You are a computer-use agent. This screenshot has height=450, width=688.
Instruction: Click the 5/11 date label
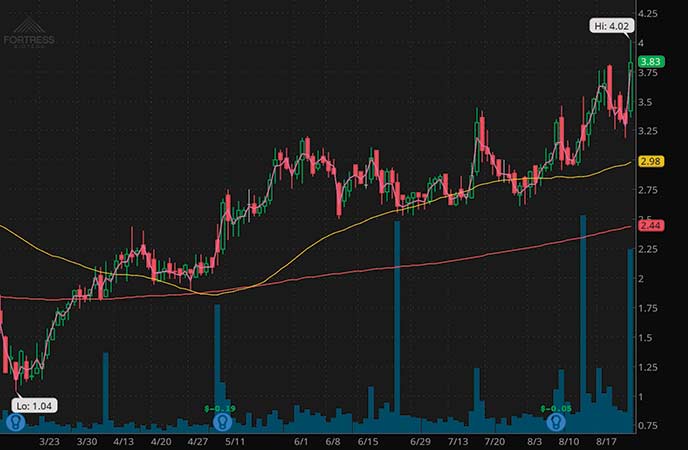coord(235,441)
